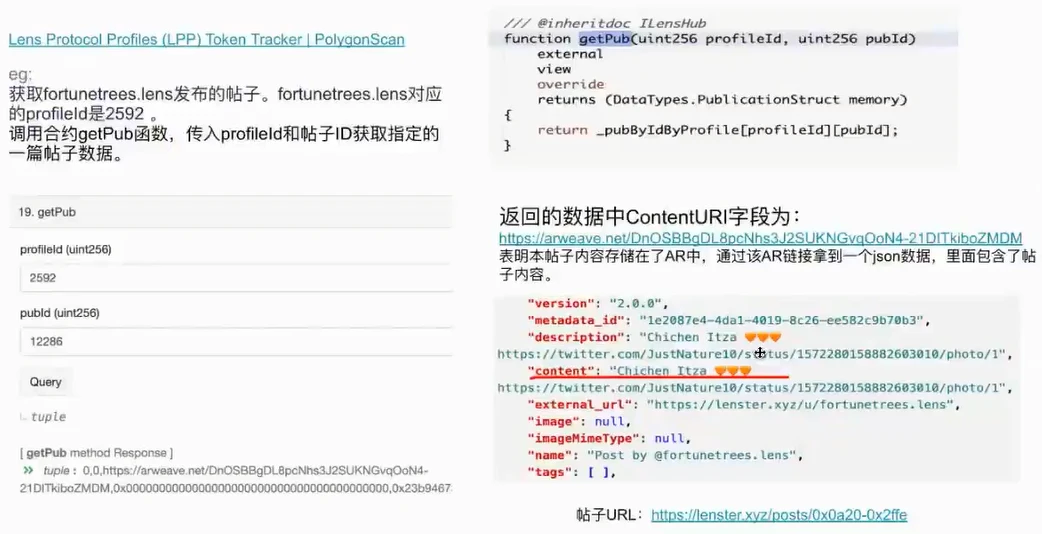Click the 'pubId (uint256)' label
1042x534 pixels.
60,313
